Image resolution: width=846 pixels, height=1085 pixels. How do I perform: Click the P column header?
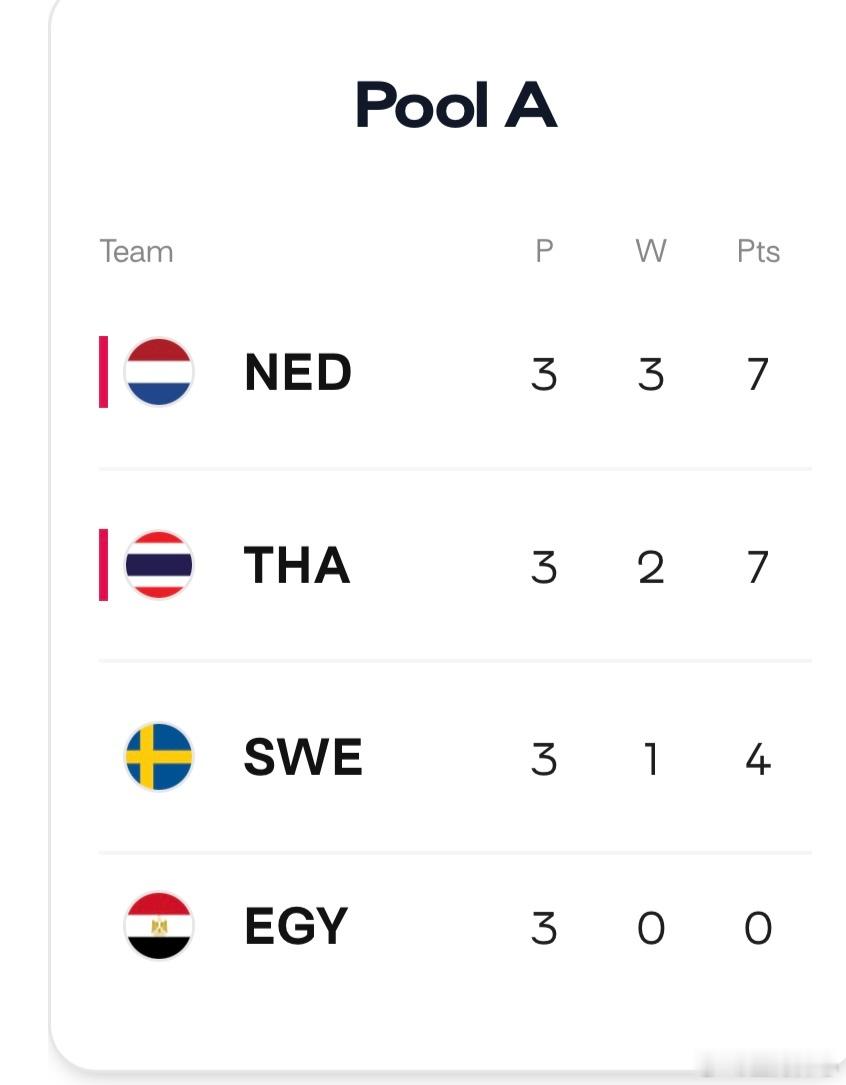544,250
